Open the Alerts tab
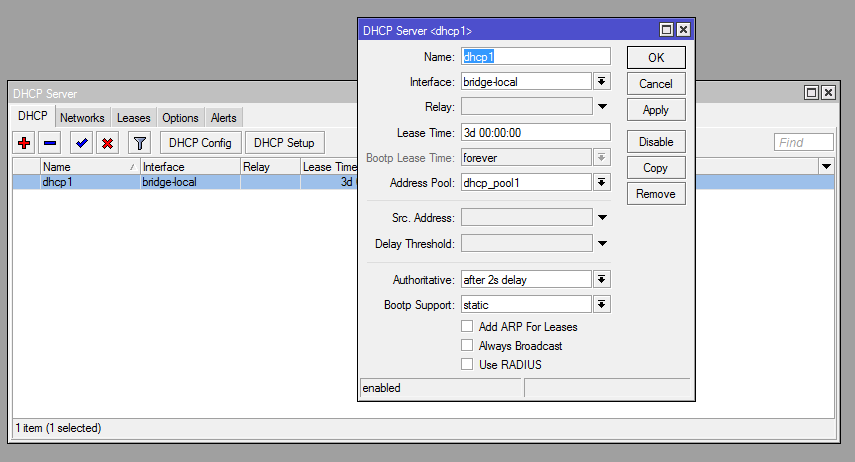 [224, 118]
